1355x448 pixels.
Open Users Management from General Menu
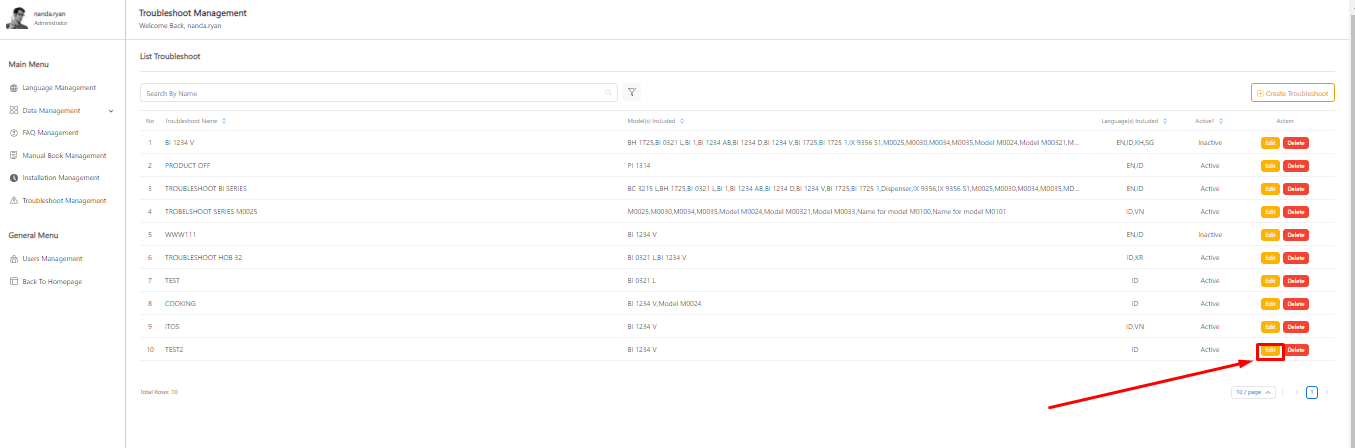coord(52,259)
